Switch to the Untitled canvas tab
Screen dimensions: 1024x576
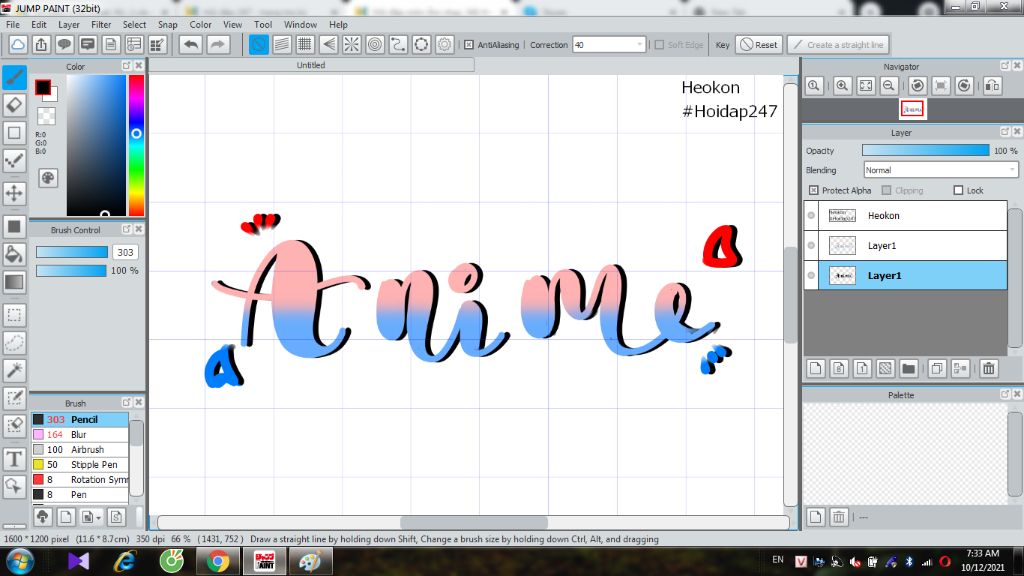coord(311,65)
